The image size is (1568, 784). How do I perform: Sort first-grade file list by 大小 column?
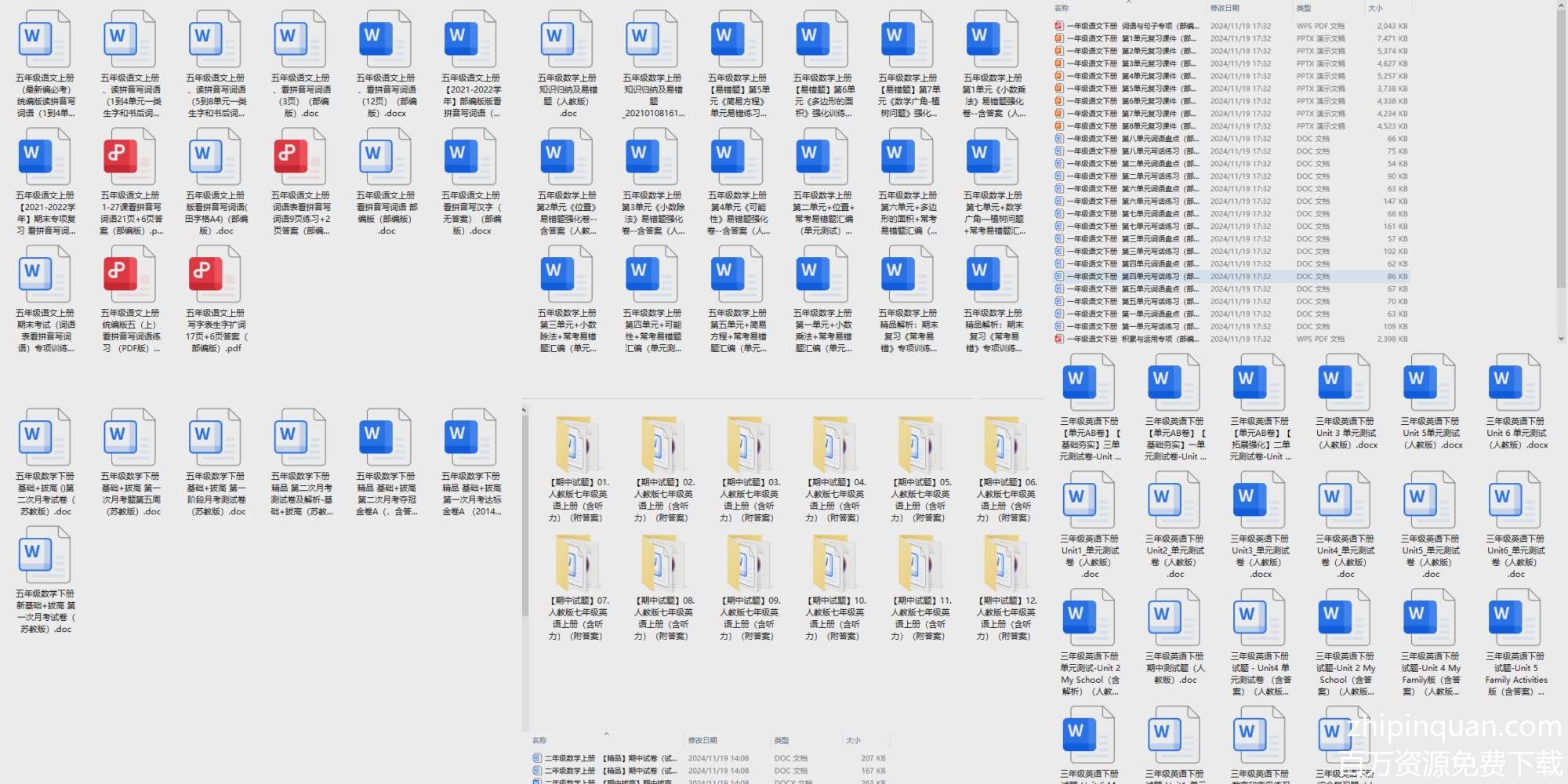(x=1375, y=8)
